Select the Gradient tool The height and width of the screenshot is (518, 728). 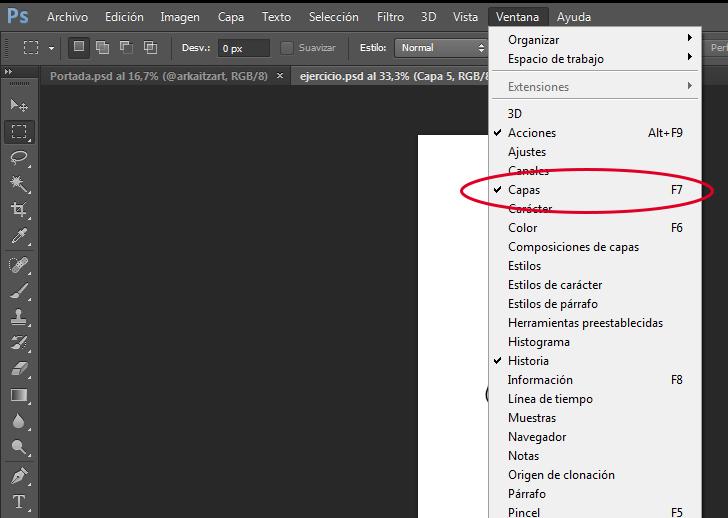coord(19,395)
